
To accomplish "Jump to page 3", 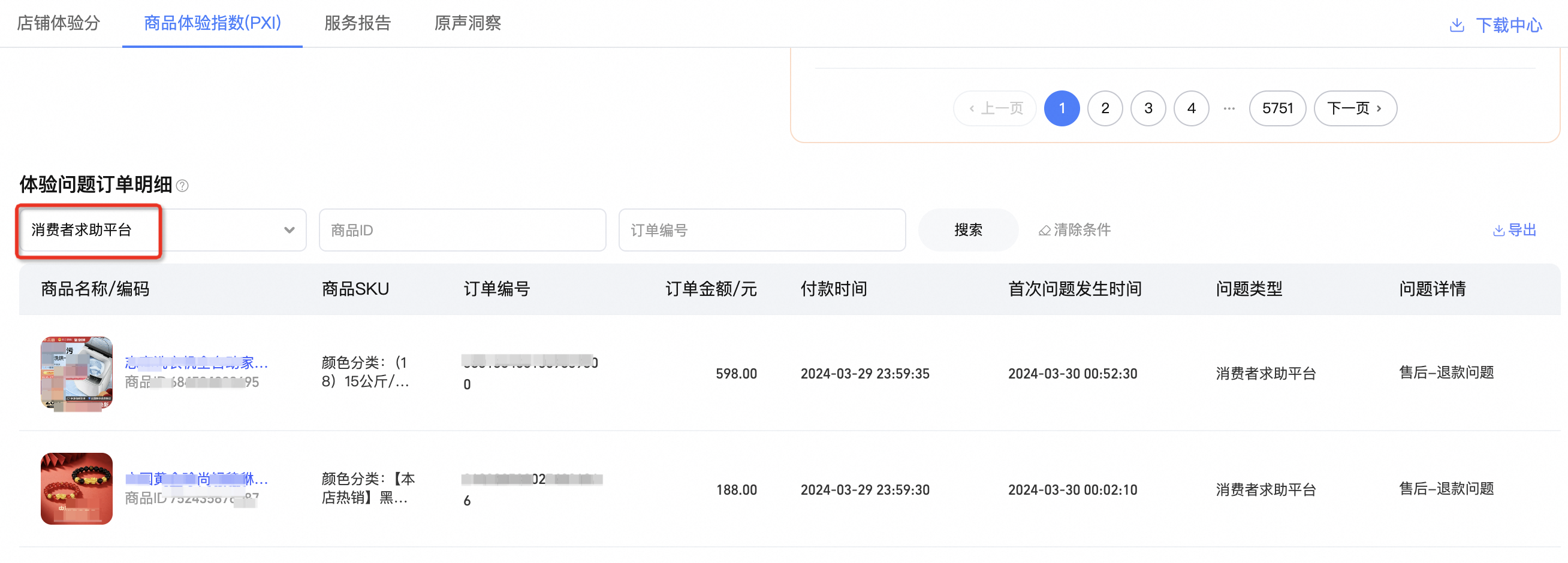I will [1148, 108].
